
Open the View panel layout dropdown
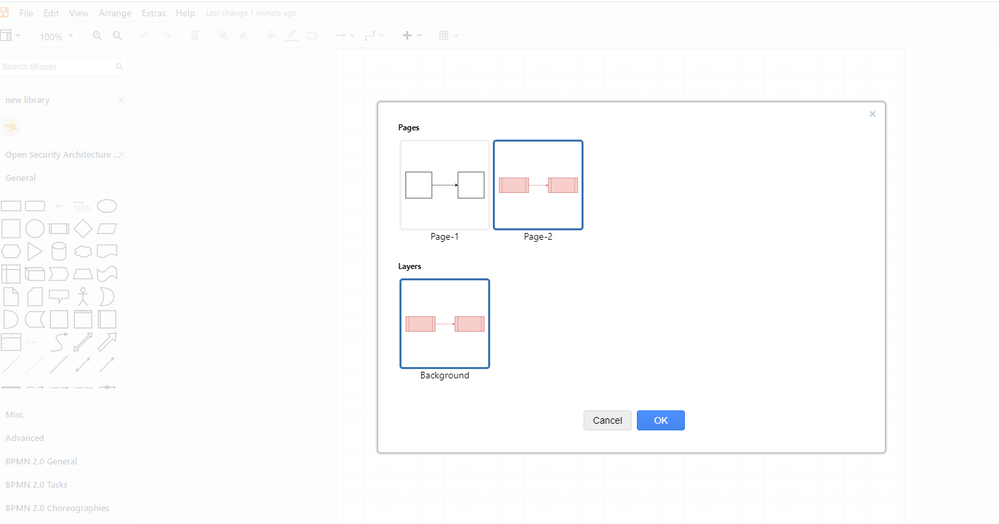pos(10,36)
